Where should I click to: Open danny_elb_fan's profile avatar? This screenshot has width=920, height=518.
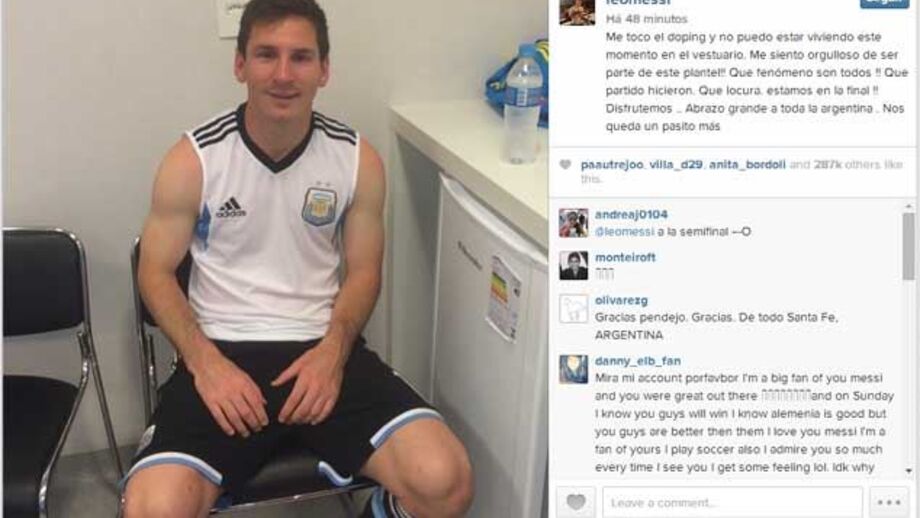click(x=573, y=369)
